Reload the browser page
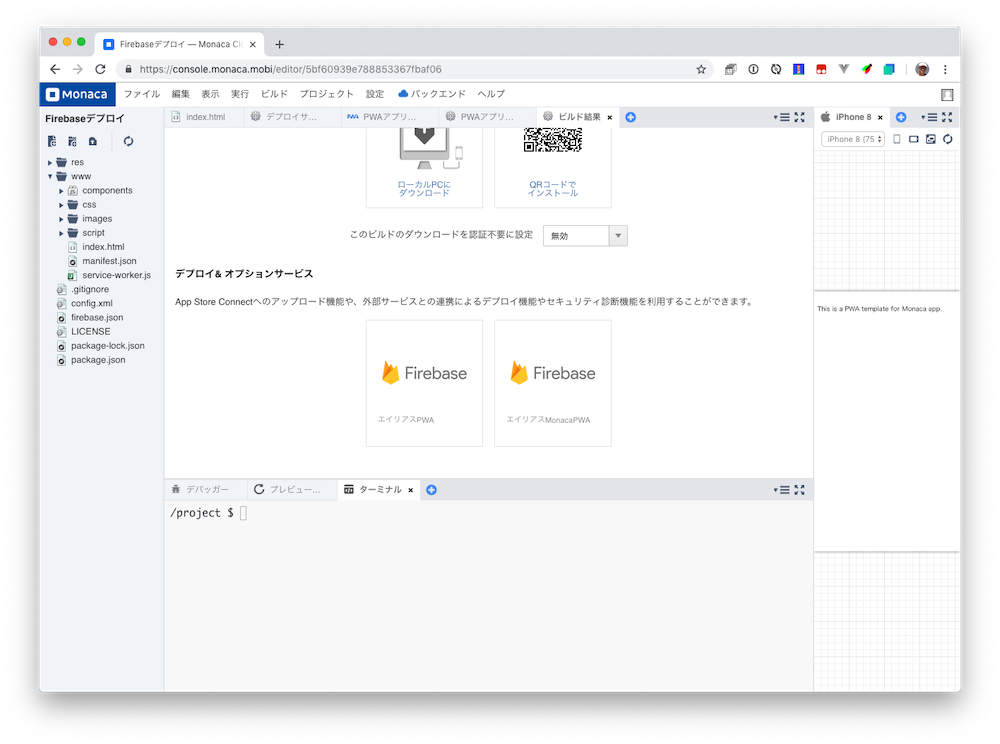The width and height of the screenshot is (1000, 744). pos(100,69)
